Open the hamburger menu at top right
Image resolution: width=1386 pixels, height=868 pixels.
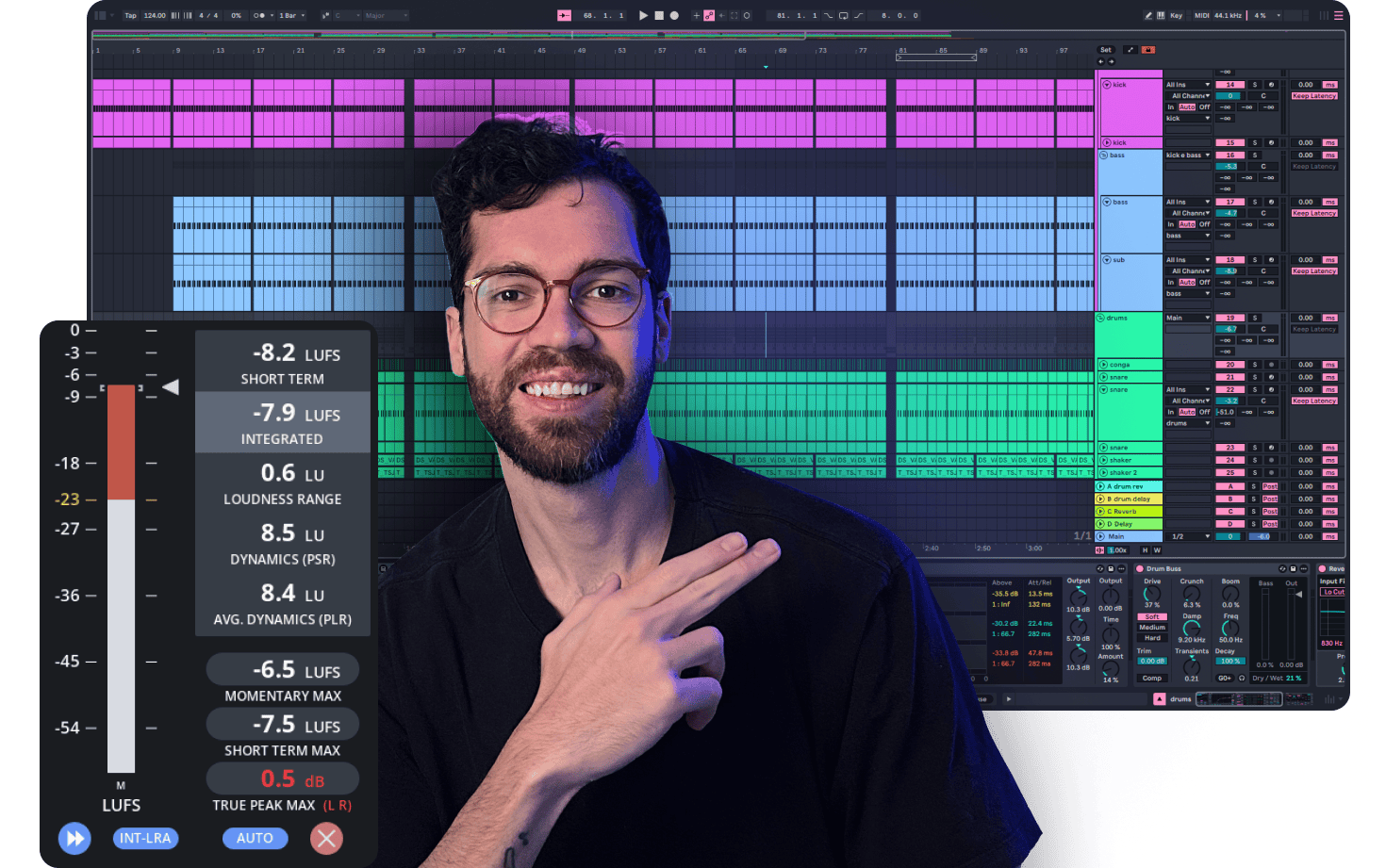click(x=1338, y=15)
